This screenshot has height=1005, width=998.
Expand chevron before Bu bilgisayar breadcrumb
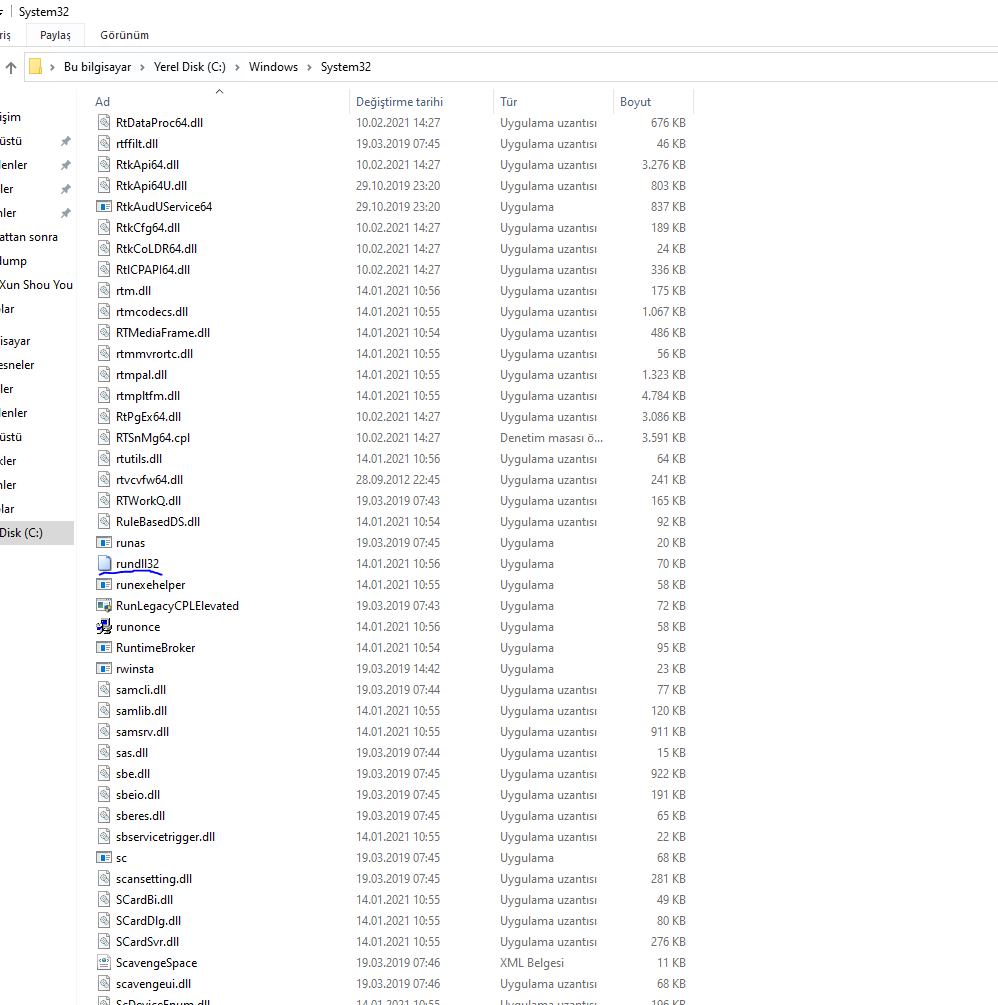[53, 67]
